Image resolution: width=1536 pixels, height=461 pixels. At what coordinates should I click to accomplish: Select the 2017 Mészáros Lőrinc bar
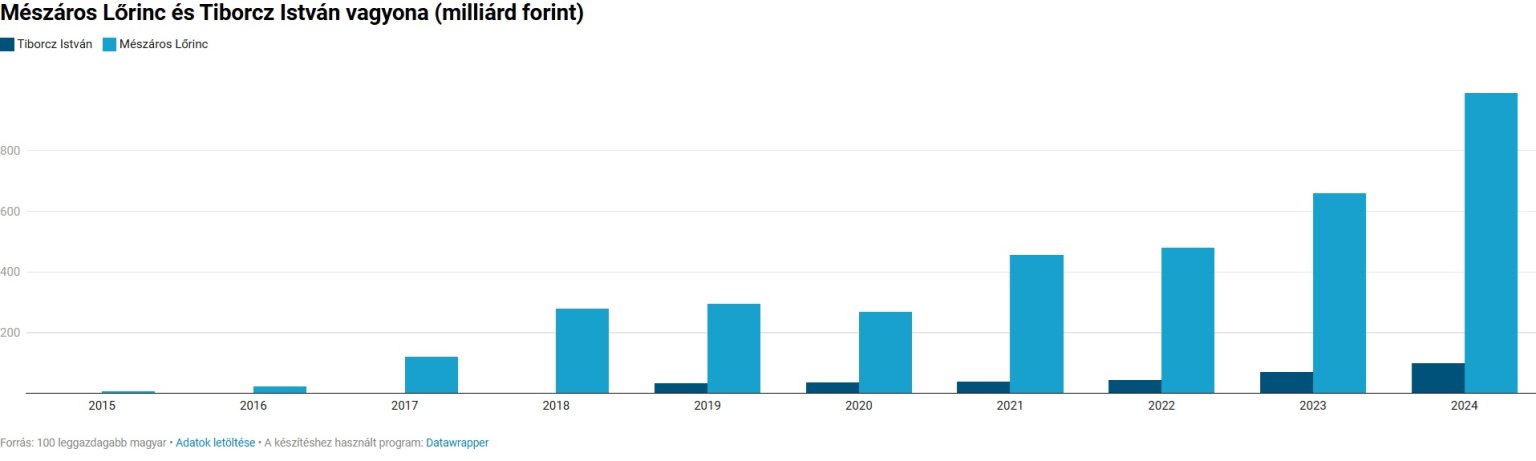431,375
